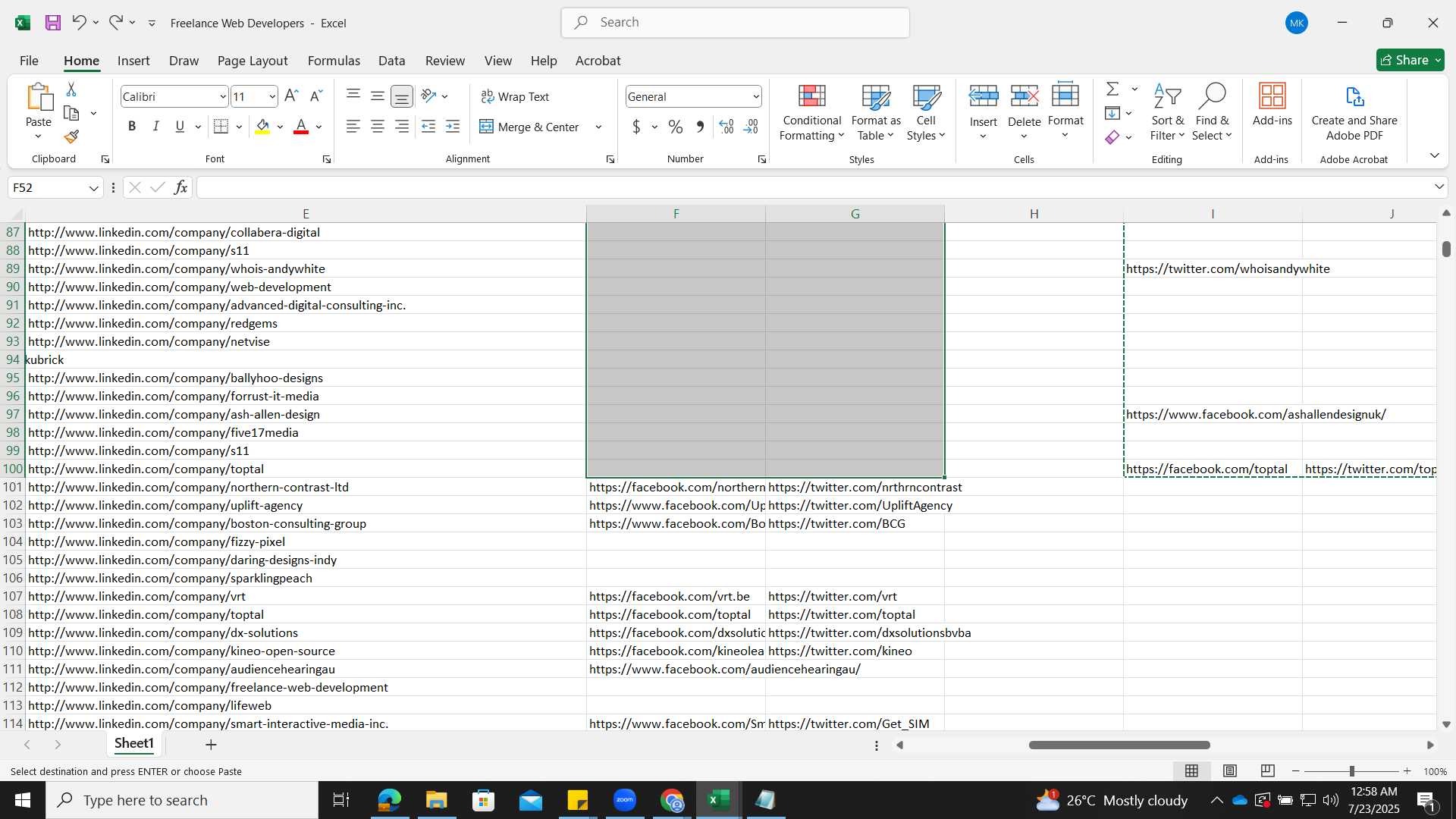1456x819 pixels.
Task: Click the zoom slider handle
Action: tap(1351, 770)
